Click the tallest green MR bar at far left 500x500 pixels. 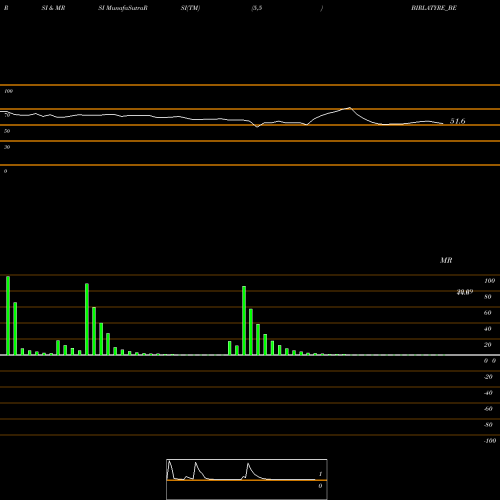click(x=8, y=315)
